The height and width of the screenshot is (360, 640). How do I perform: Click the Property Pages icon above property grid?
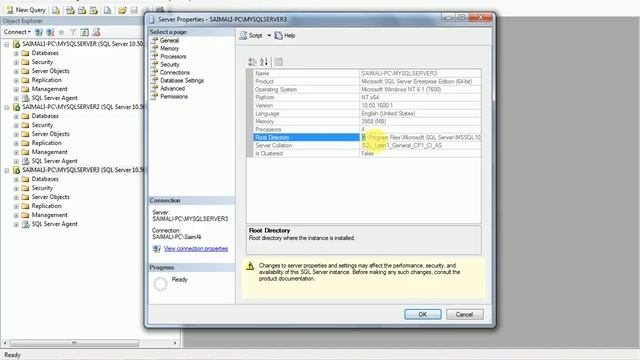(x=278, y=62)
